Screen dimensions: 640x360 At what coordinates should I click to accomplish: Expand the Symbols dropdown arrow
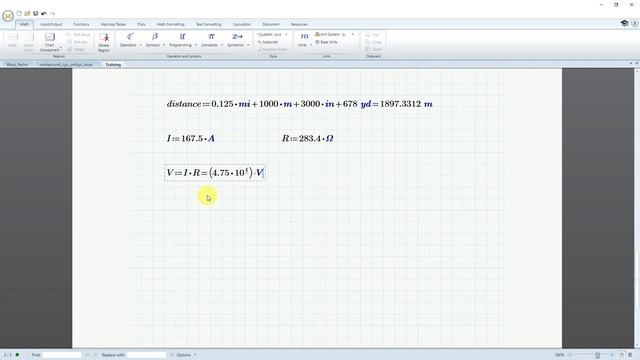(164, 45)
